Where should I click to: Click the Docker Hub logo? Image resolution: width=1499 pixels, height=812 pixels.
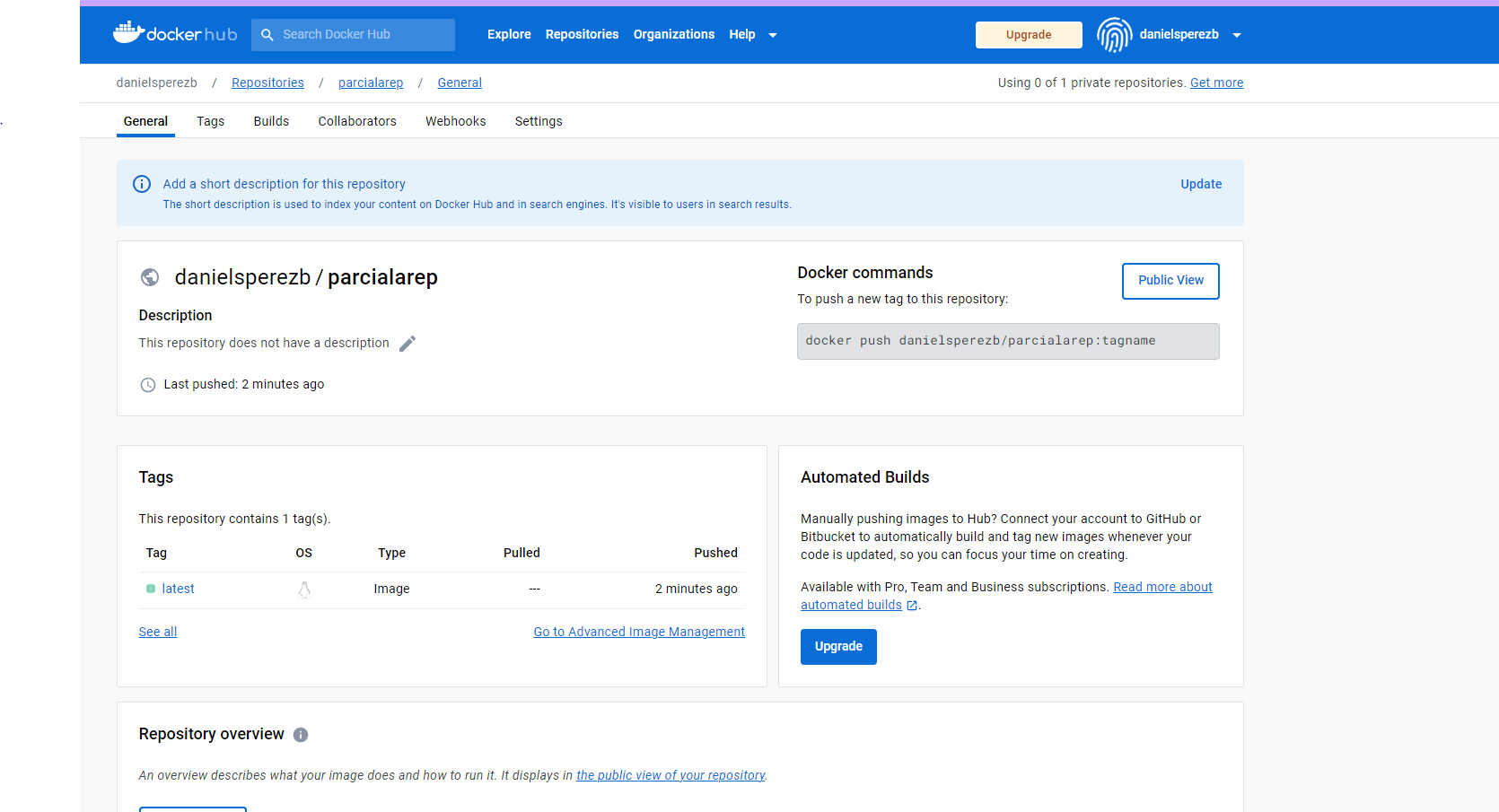(174, 33)
